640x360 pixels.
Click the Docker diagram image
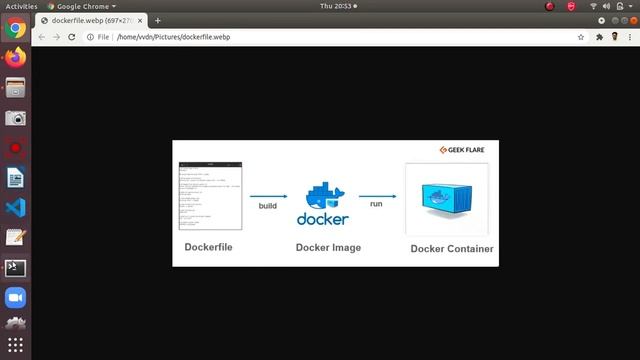pos(336,203)
